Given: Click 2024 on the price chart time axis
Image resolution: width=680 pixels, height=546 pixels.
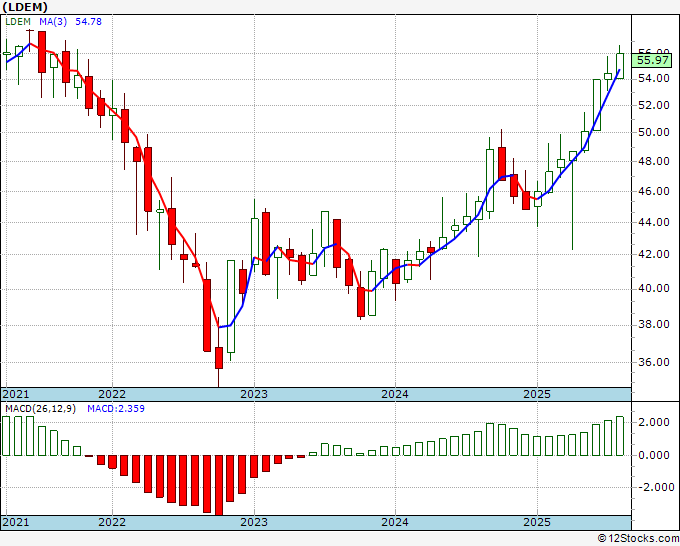Looking at the screenshot, I should pos(395,394).
